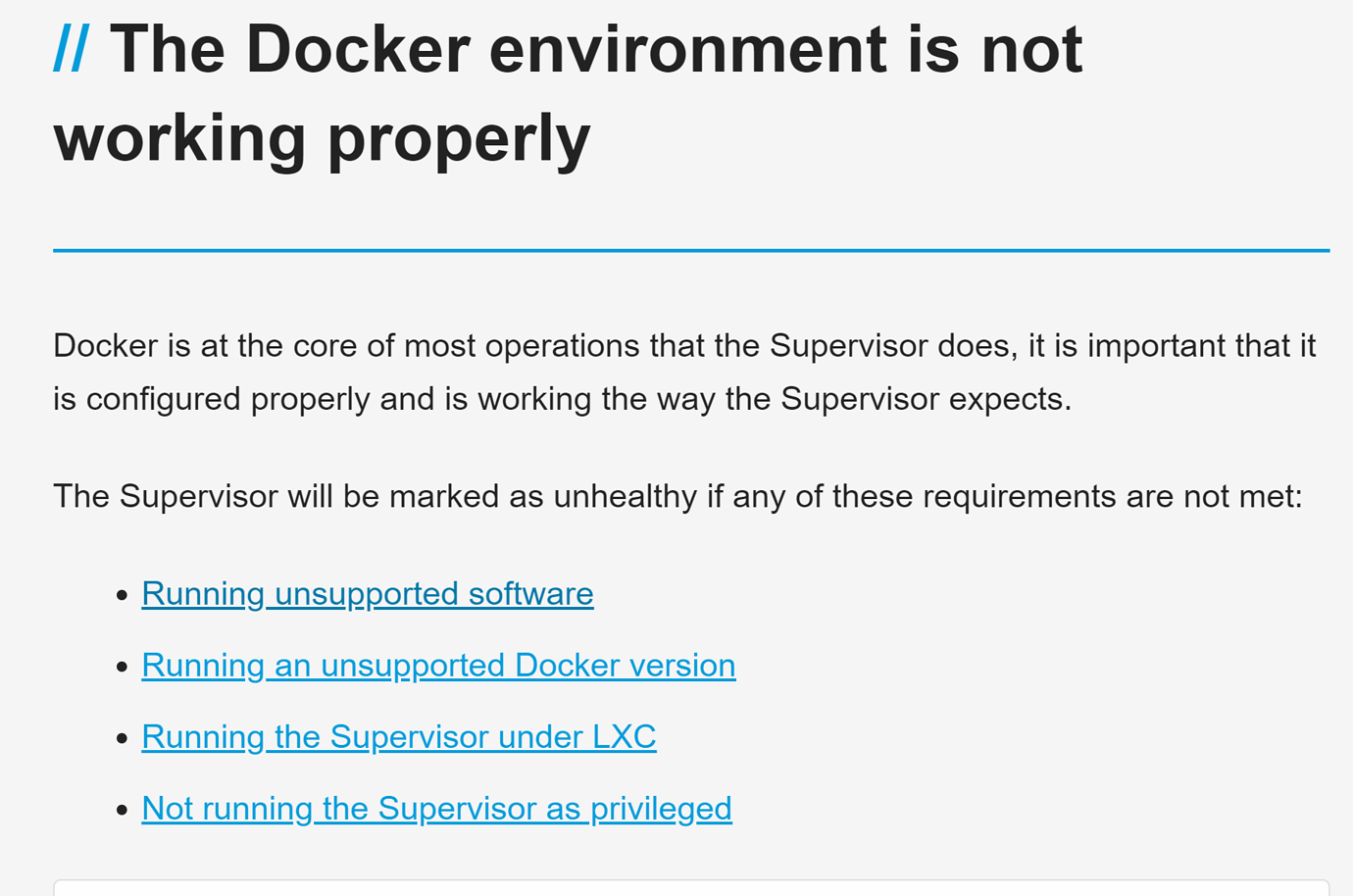The height and width of the screenshot is (896, 1353).
Task: Click the bullet before Not running the Supervisor
Action: tap(122, 810)
